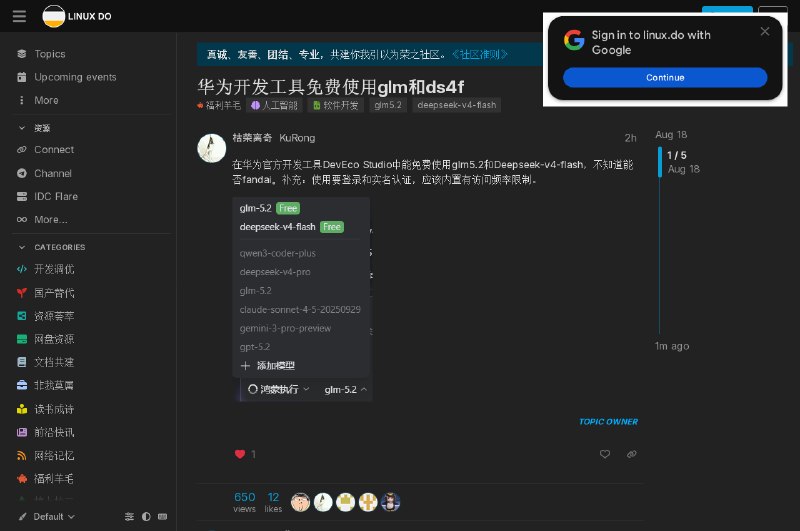Click the TOPIC OWNER label
The image size is (800, 531).
coord(608,422)
